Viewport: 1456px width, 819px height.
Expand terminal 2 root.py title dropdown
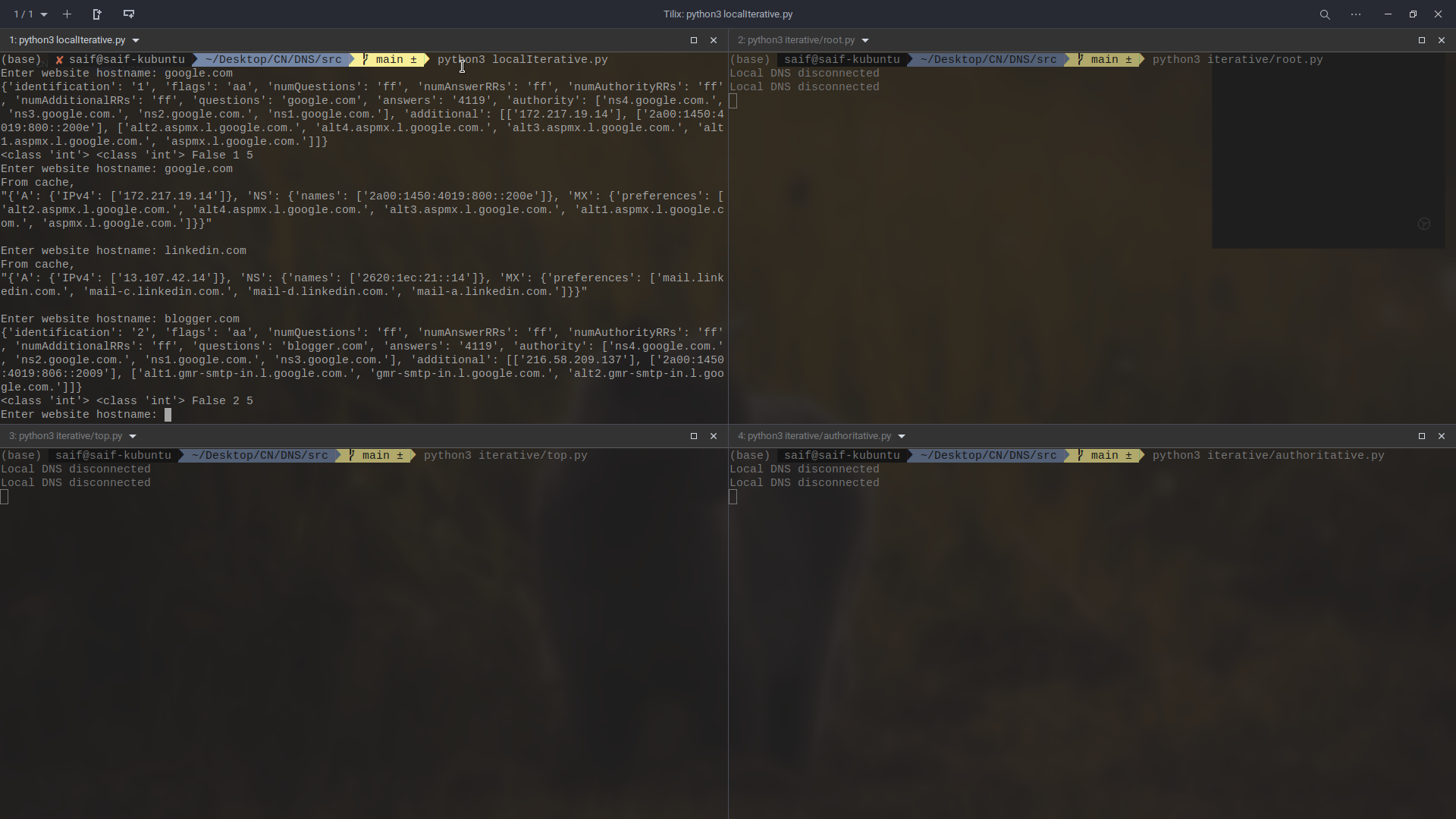point(864,40)
